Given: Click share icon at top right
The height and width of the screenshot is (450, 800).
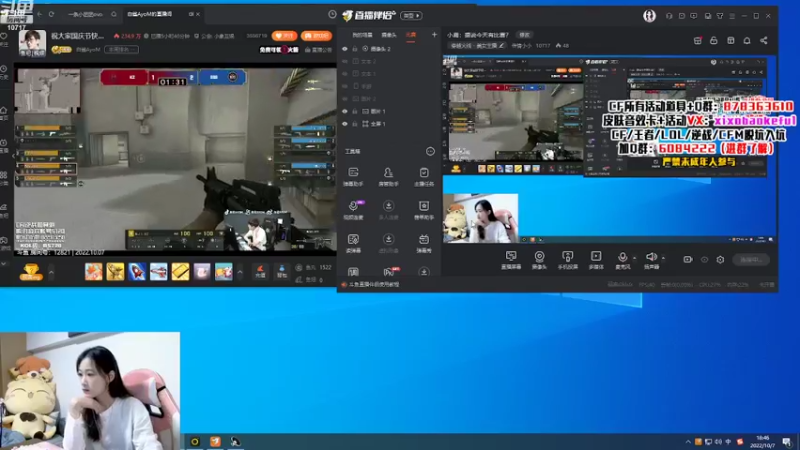Looking at the screenshot, I should point(763,40).
